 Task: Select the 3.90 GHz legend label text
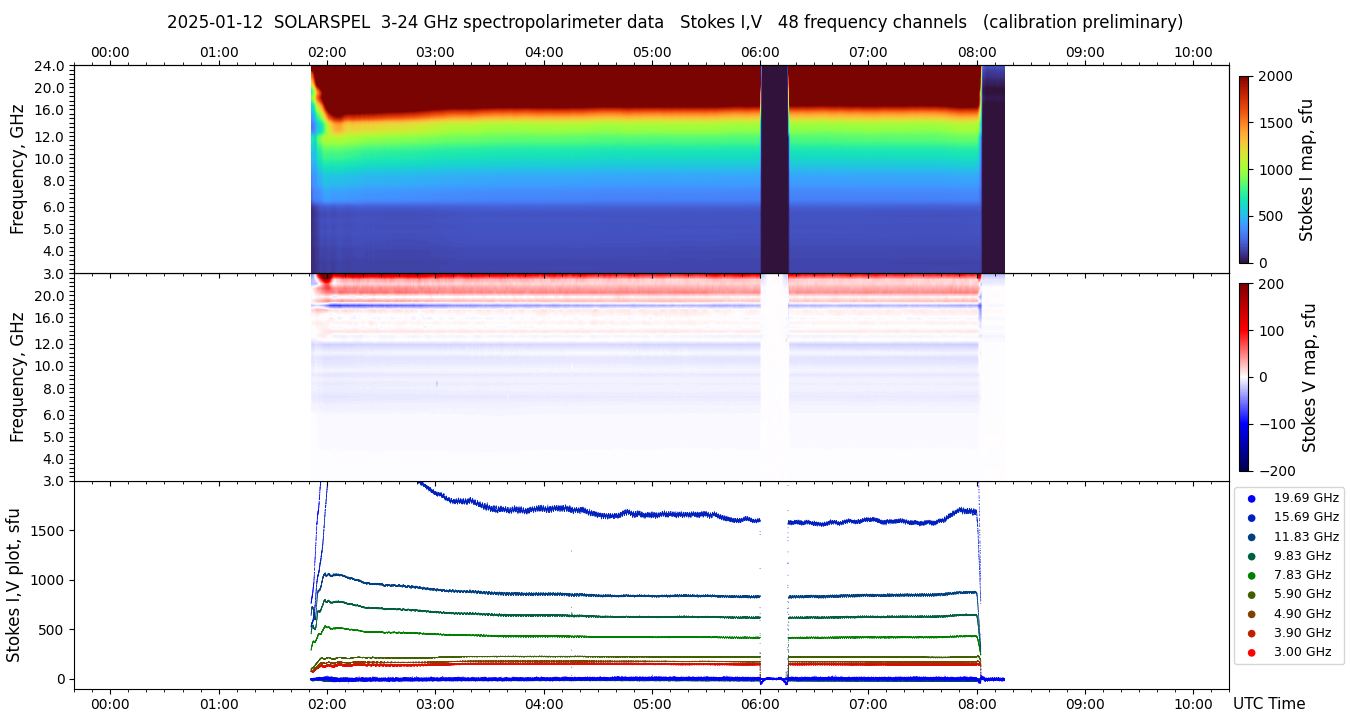pos(1302,633)
